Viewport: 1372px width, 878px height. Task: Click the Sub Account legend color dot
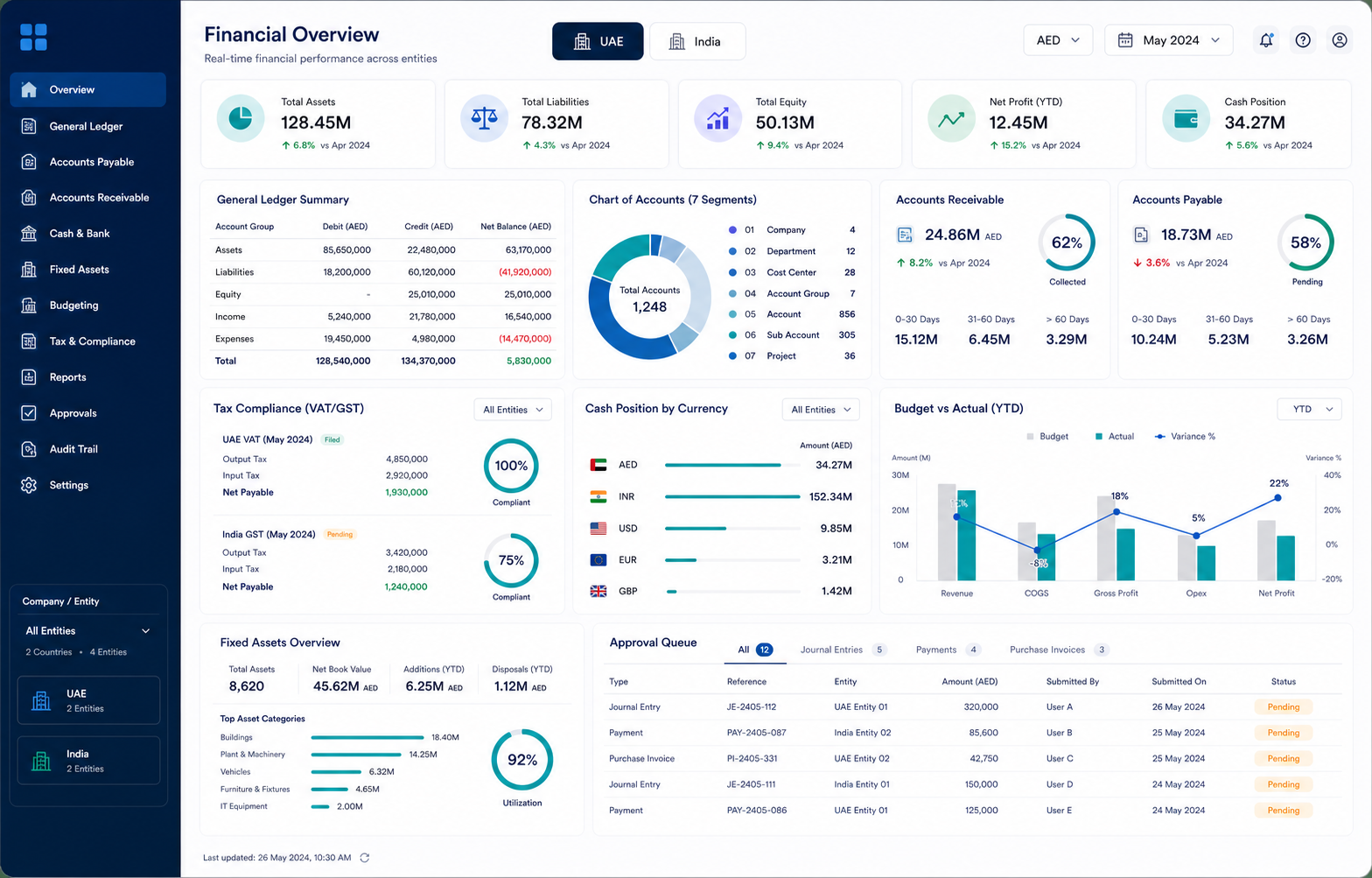coord(732,335)
